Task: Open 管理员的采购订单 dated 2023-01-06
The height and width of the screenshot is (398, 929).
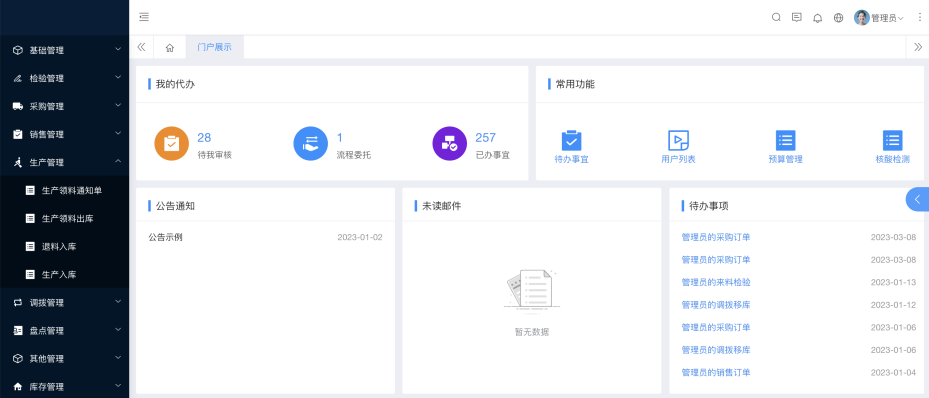Action: (716, 327)
